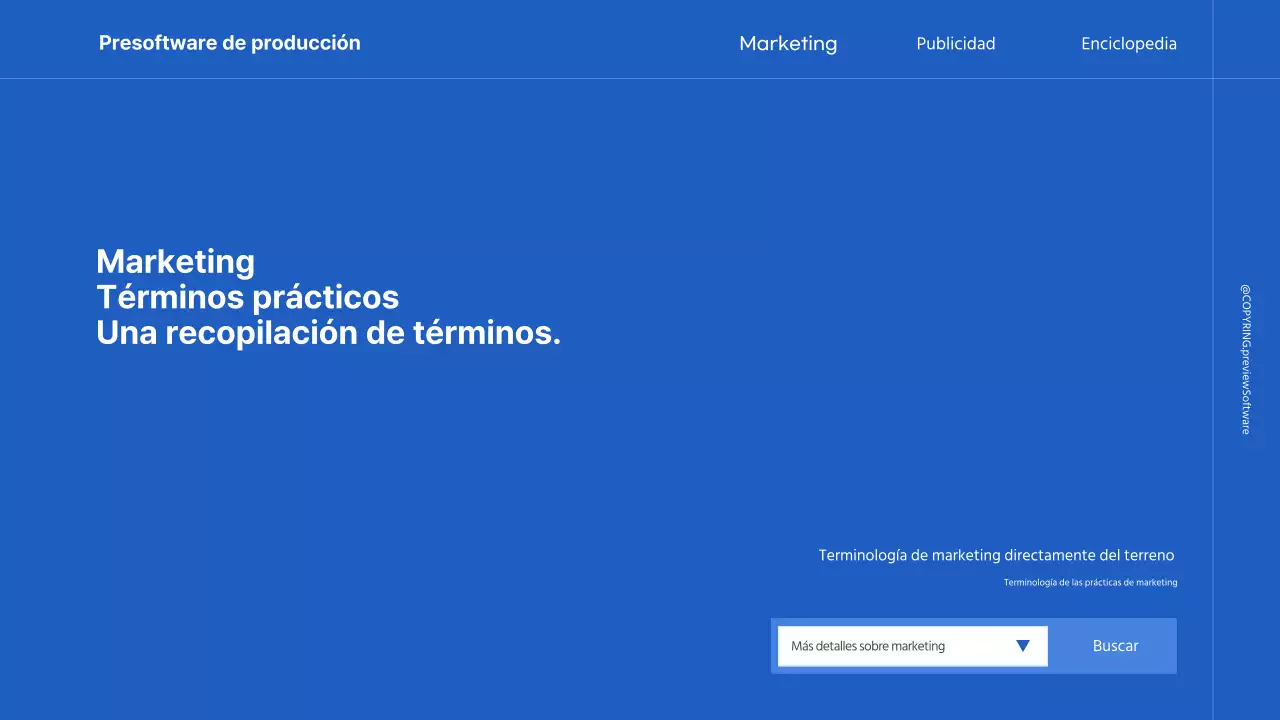Click the "Términos prácticos" heading line
This screenshot has width=1280, height=720.
point(247,297)
